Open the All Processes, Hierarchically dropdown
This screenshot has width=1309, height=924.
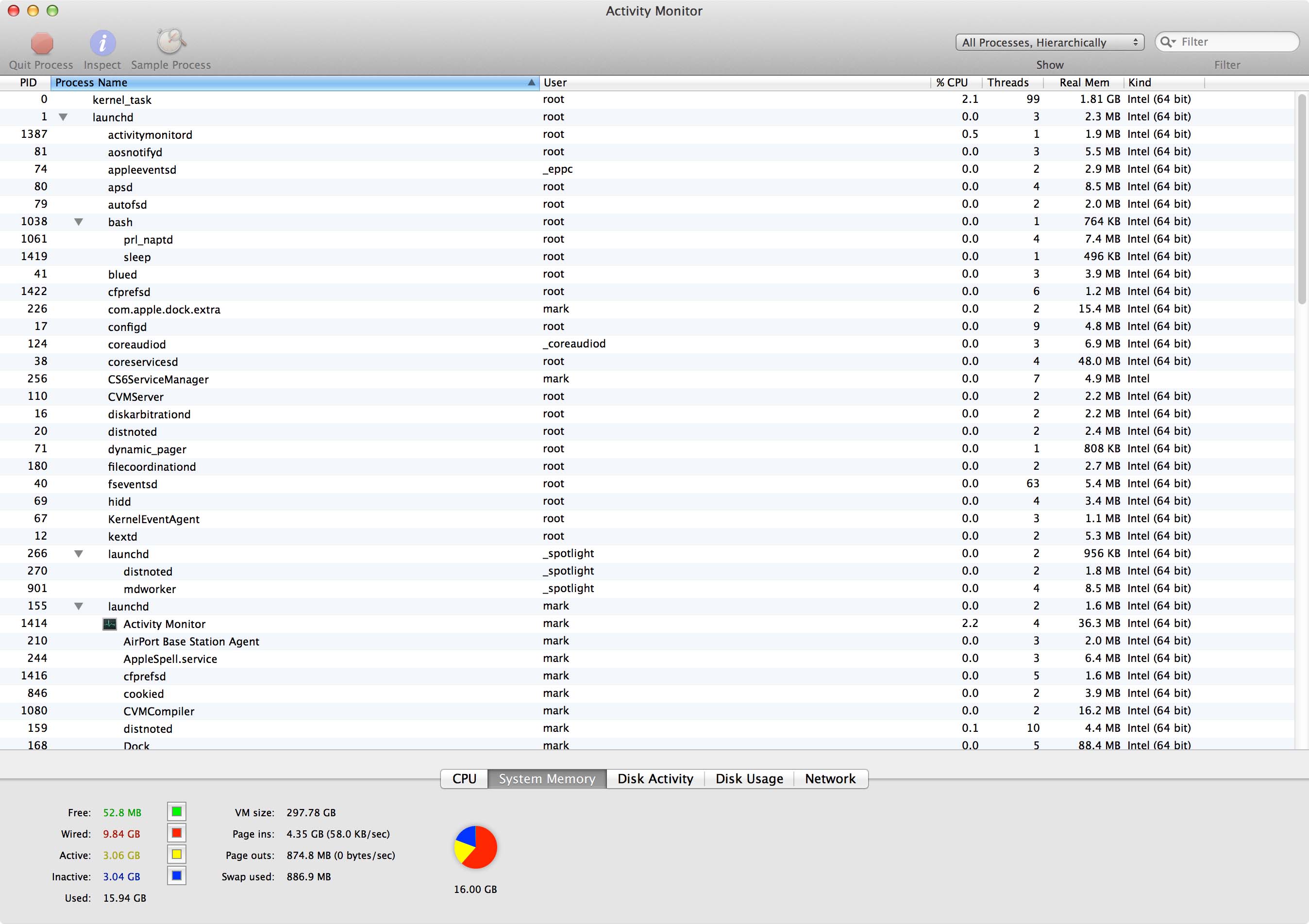pyautogui.click(x=1050, y=43)
